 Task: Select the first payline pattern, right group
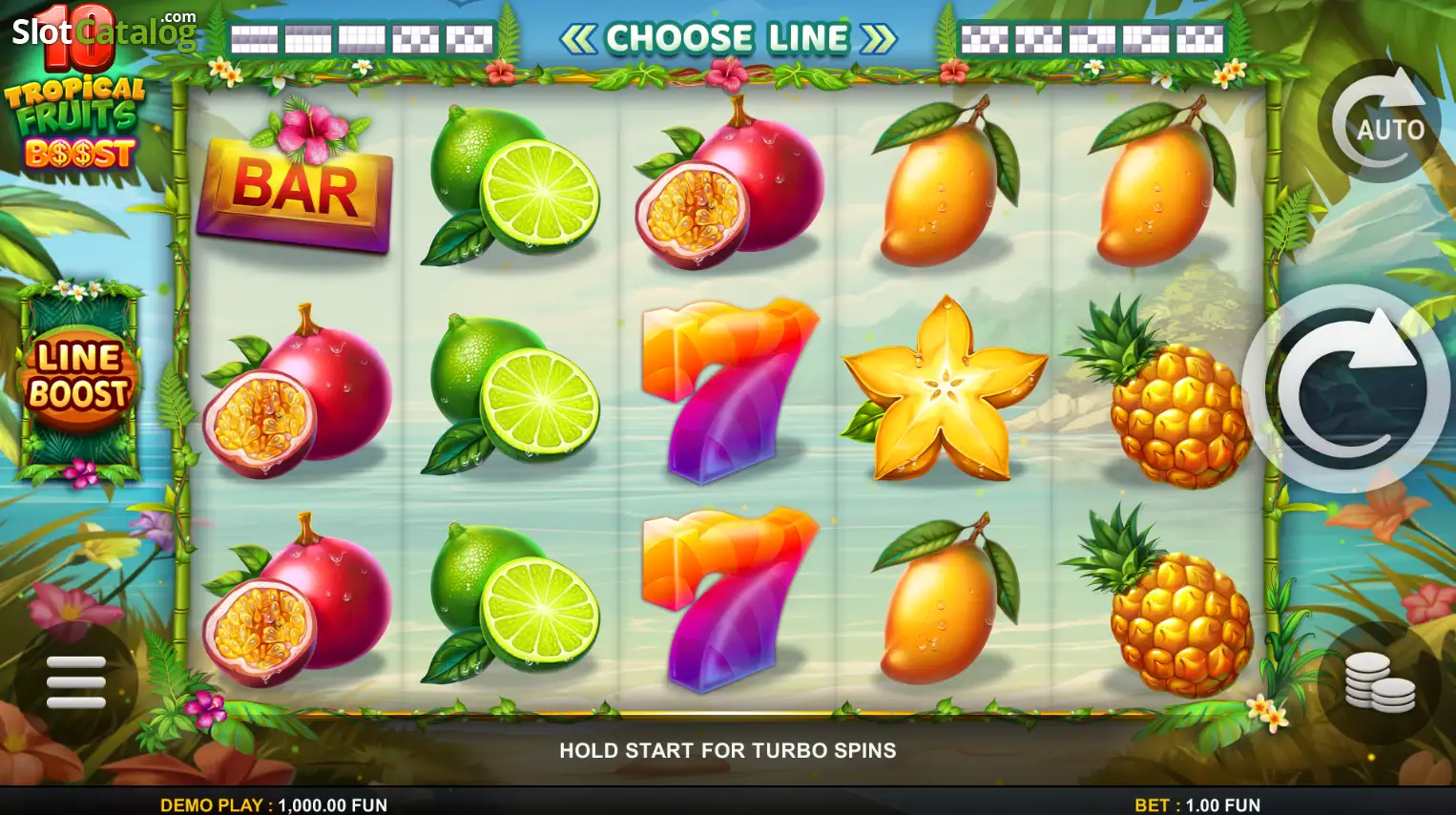click(985, 39)
